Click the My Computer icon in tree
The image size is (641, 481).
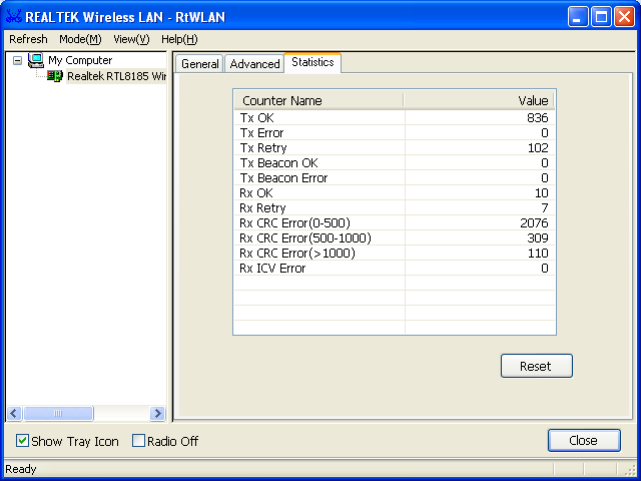point(36,60)
